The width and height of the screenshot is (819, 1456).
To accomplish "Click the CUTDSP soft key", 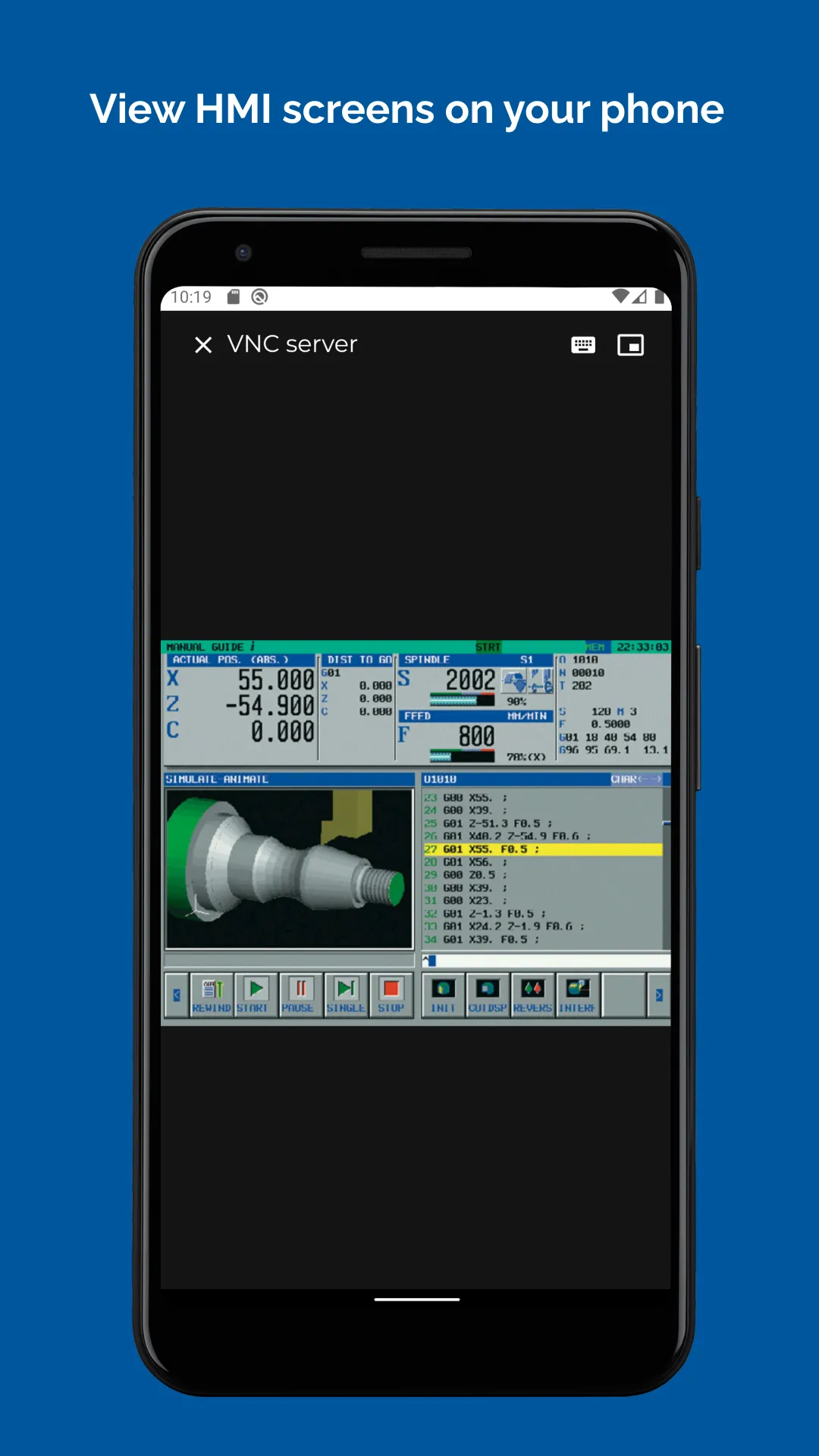I will [x=488, y=995].
